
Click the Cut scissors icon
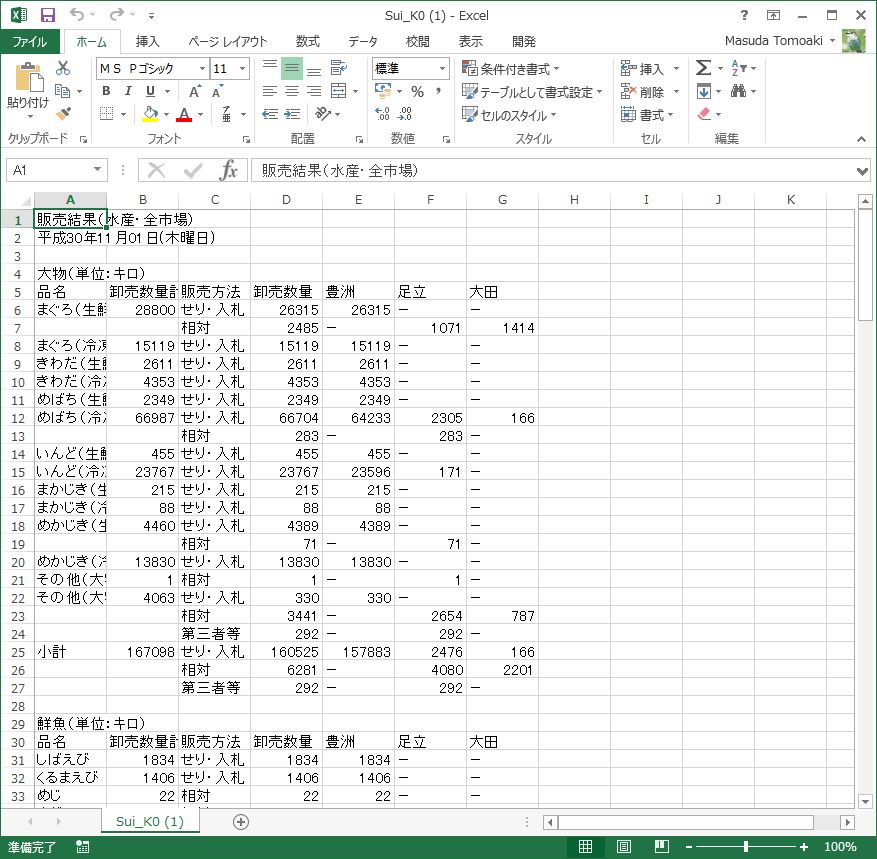coord(63,68)
